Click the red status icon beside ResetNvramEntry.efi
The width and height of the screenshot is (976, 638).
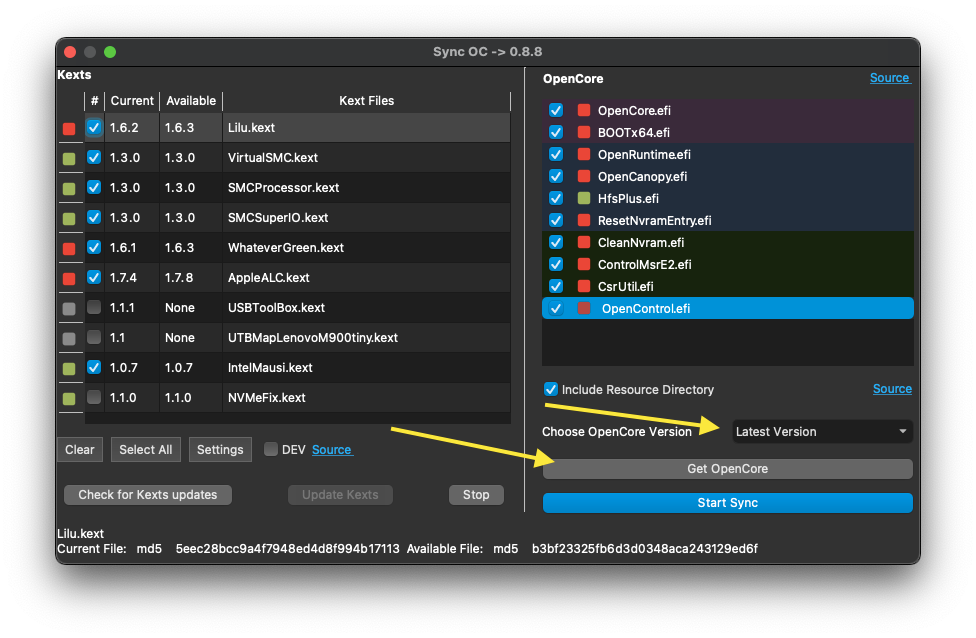(x=584, y=220)
